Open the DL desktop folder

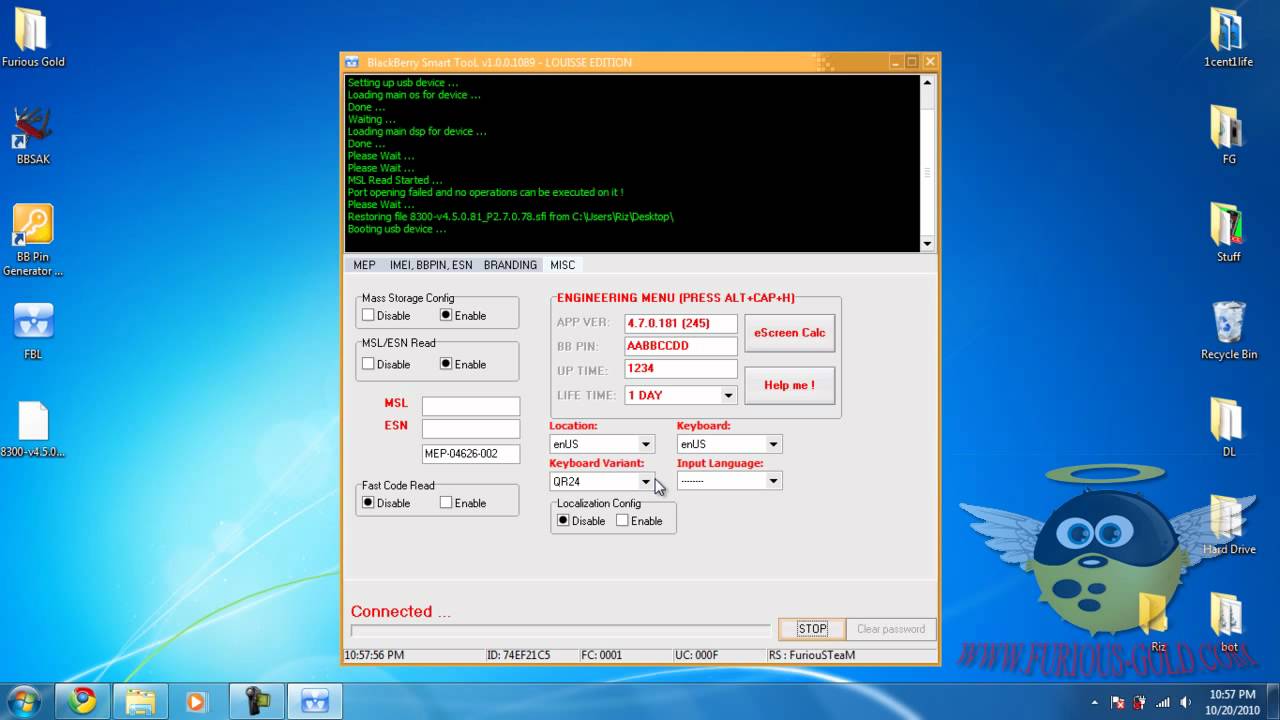pos(1228,427)
